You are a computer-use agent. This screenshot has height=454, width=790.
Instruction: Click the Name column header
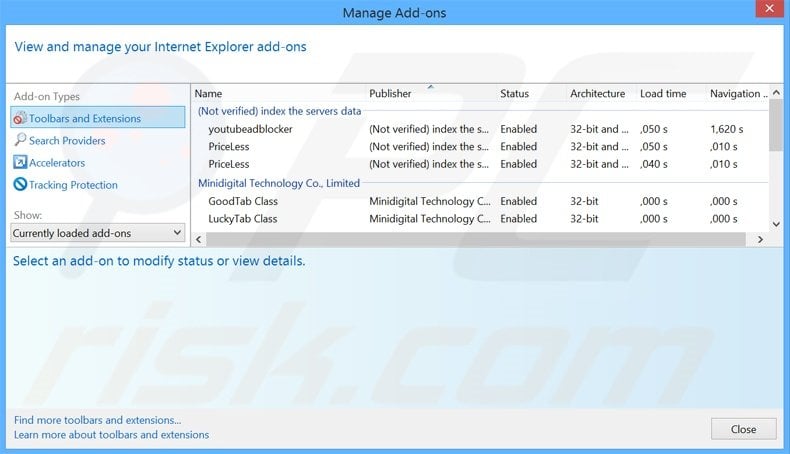tap(209, 94)
